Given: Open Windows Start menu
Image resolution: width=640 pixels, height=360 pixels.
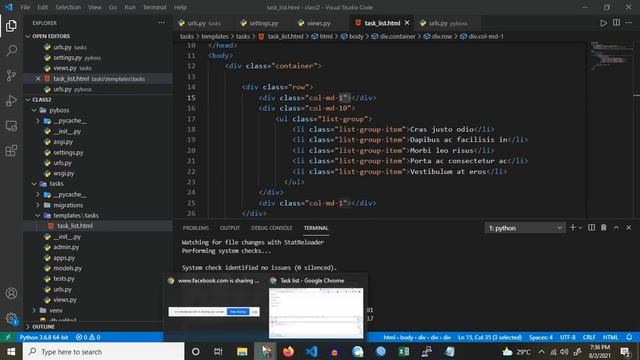Looking at the screenshot, I should click(11, 351).
